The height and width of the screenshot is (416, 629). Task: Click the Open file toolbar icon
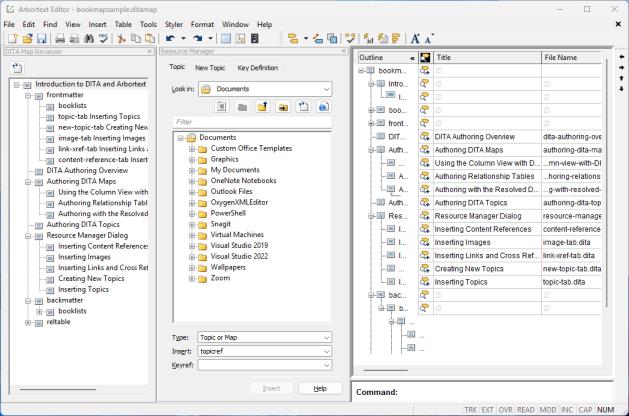click(x=27, y=39)
